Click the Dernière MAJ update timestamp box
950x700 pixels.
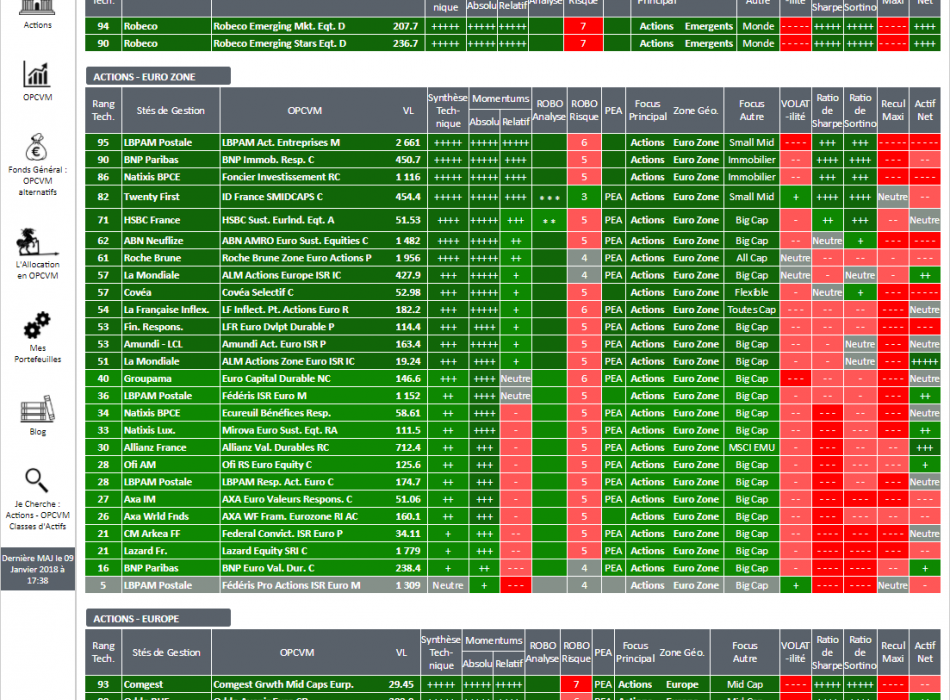tap(38, 570)
